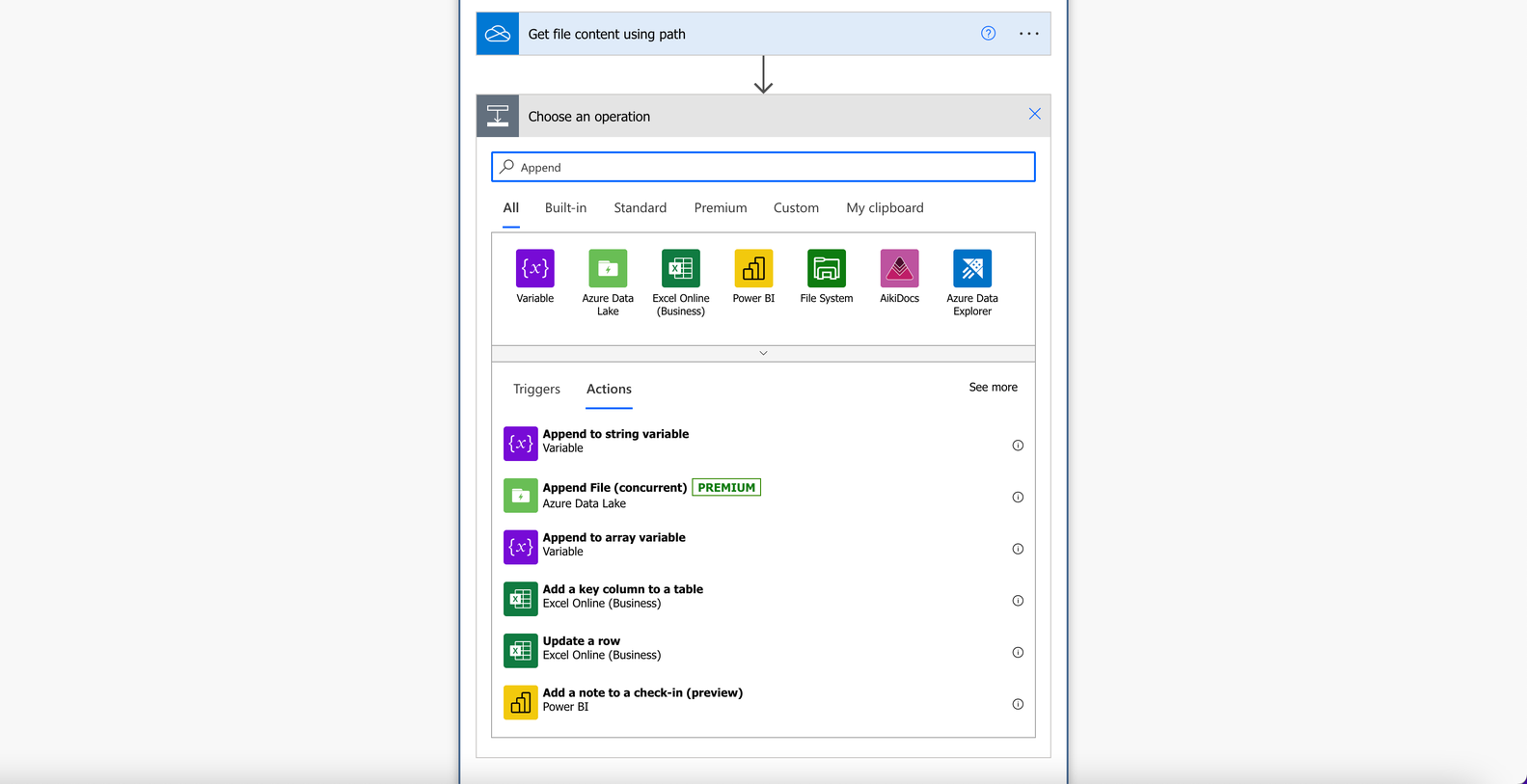Expand the connectors list chevron

point(763,353)
